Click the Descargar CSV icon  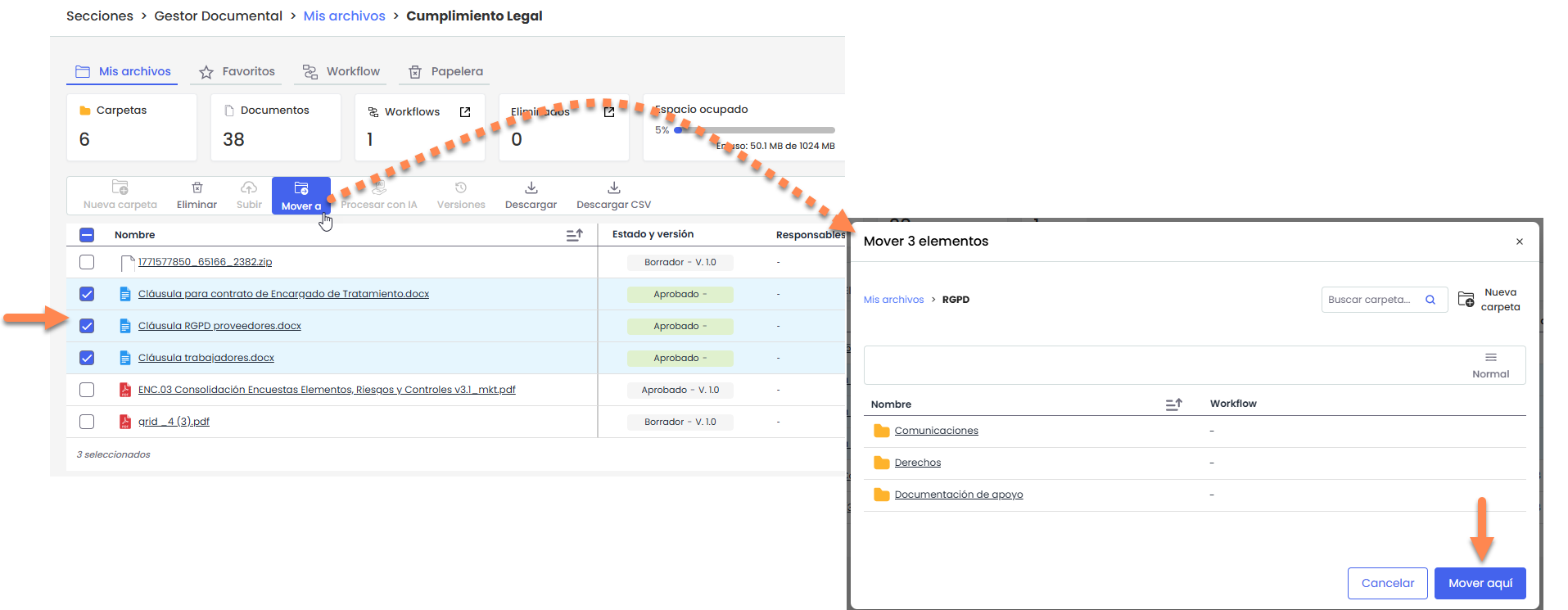[613, 188]
